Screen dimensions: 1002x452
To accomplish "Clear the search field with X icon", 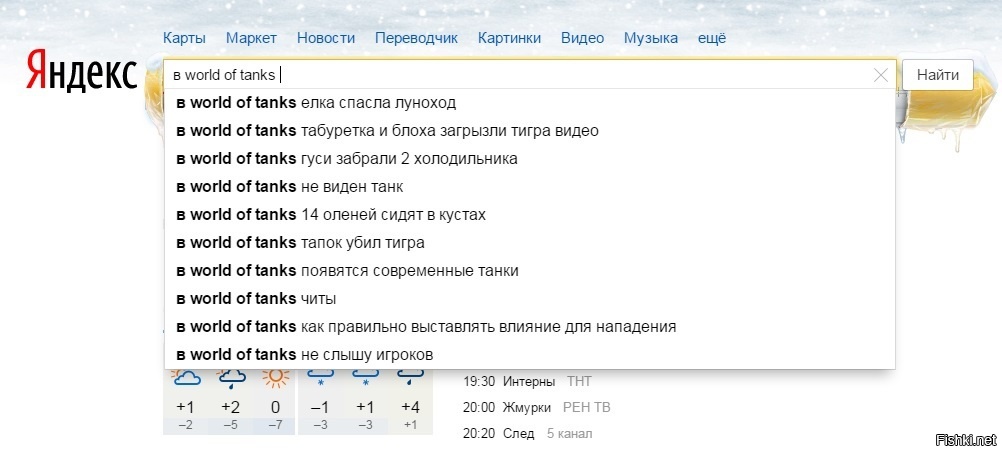I will pos(881,75).
